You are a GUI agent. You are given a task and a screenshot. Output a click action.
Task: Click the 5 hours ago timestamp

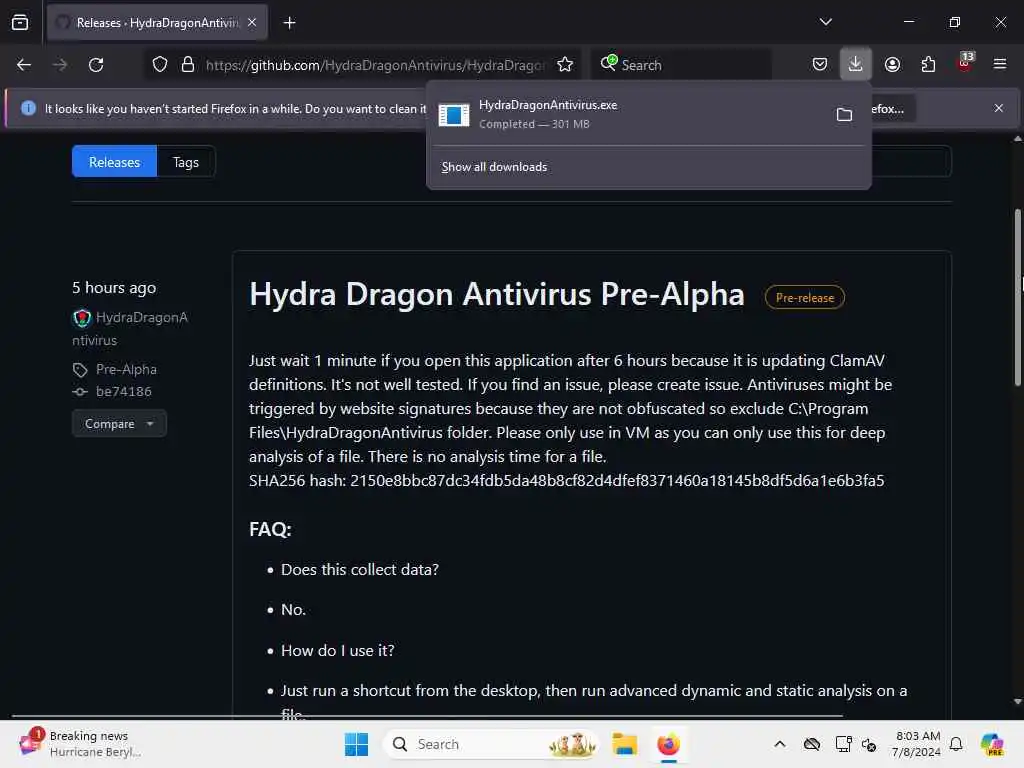pyautogui.click(x=114, y=288)
